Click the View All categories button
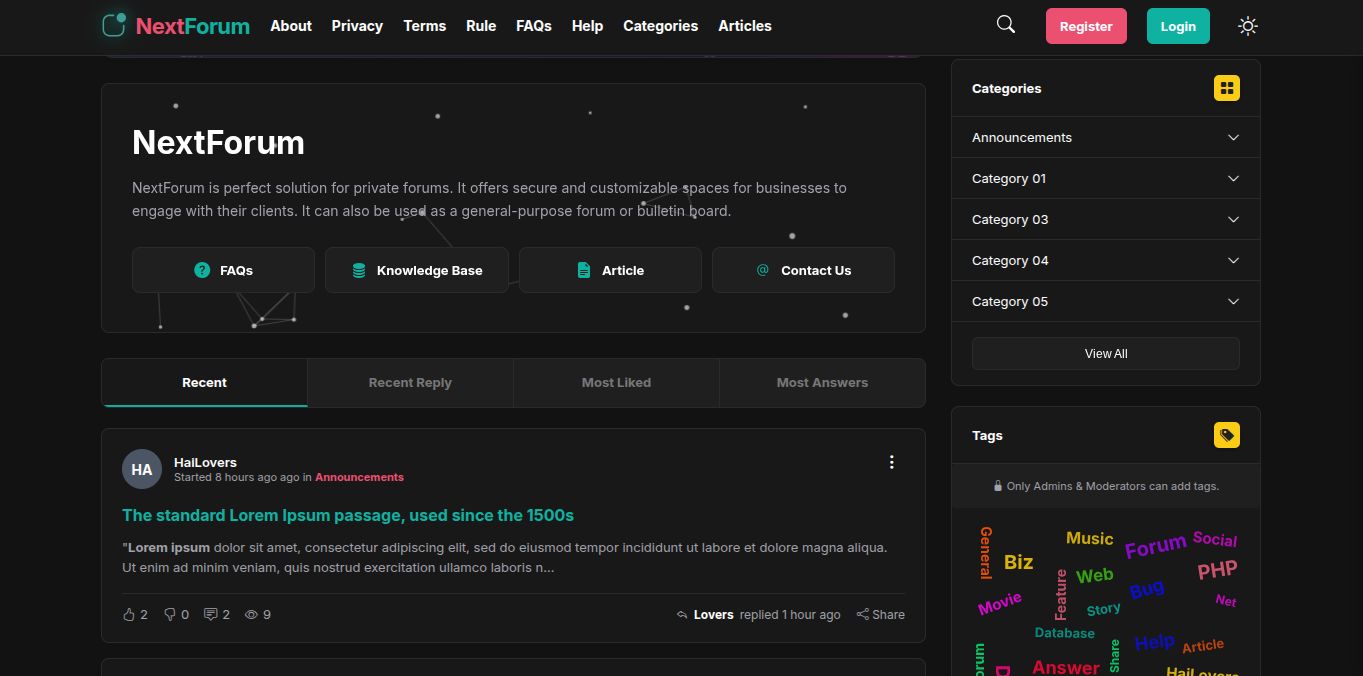 [x=1105, y=354]
